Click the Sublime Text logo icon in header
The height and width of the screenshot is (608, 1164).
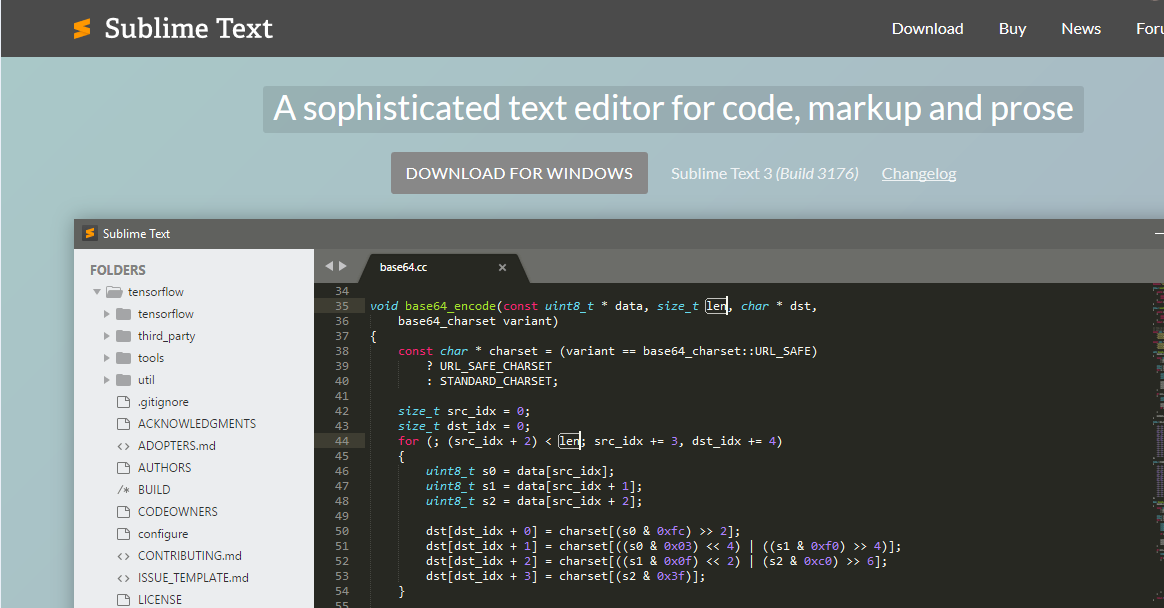(82, 29)
